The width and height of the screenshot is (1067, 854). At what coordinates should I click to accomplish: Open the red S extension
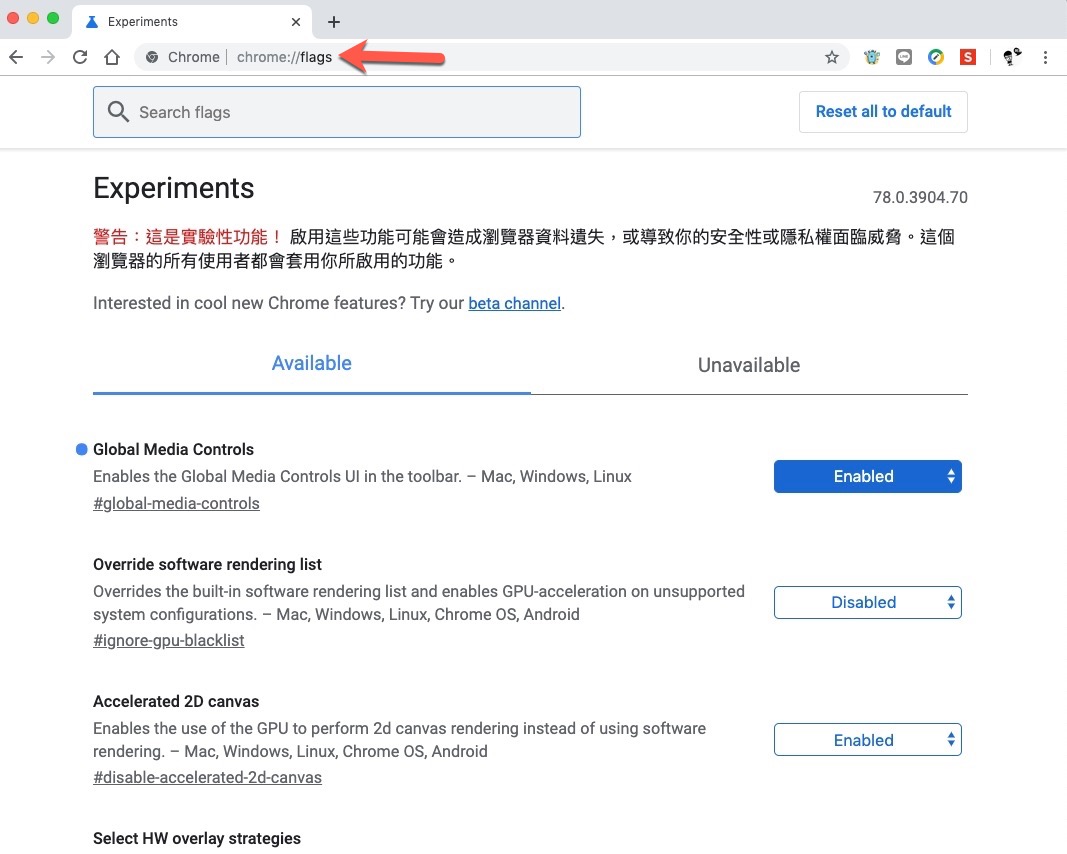pyautogui.click(x=968, y=57)
